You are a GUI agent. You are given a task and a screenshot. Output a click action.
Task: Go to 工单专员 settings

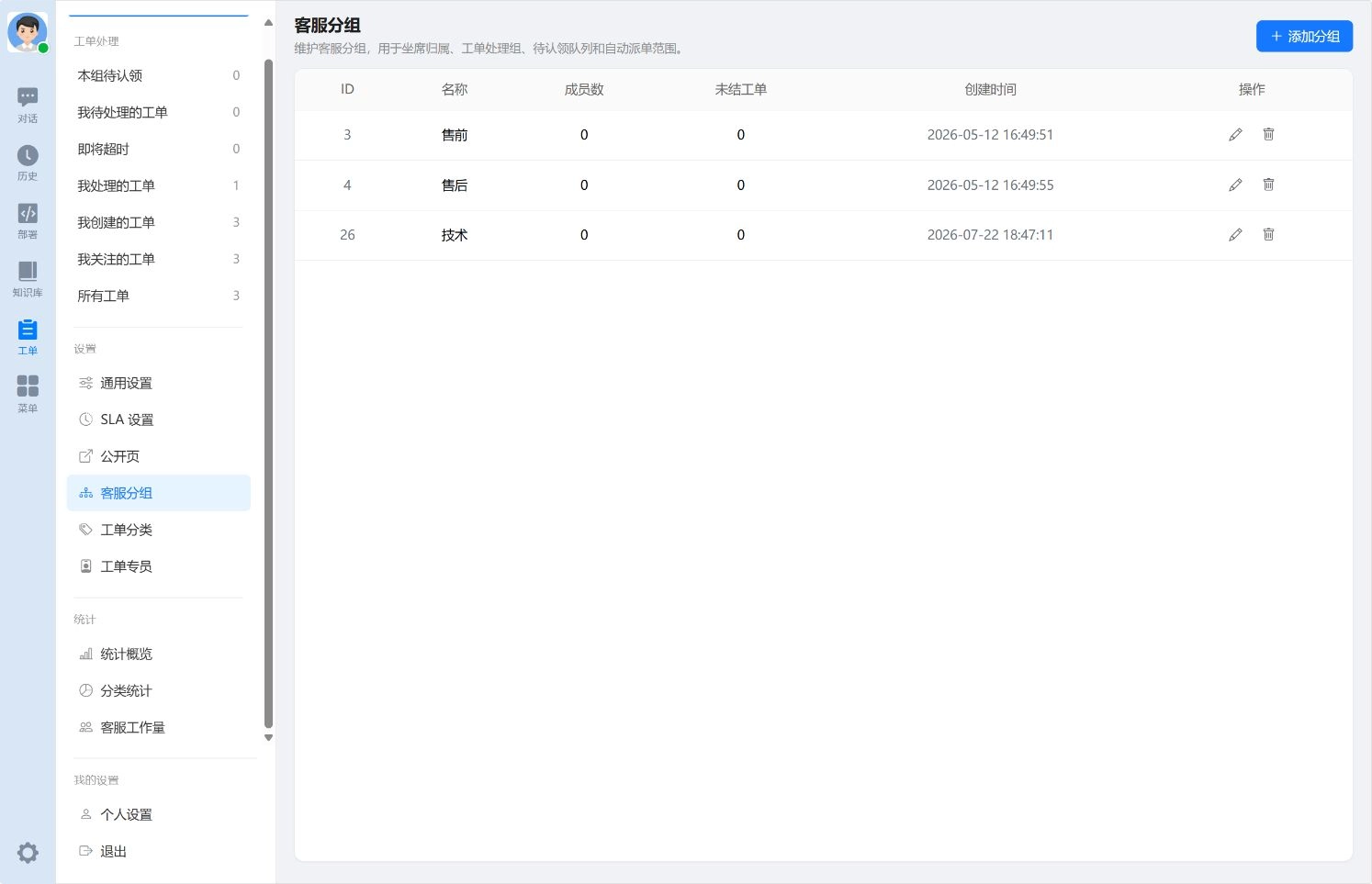coord(158,566)
